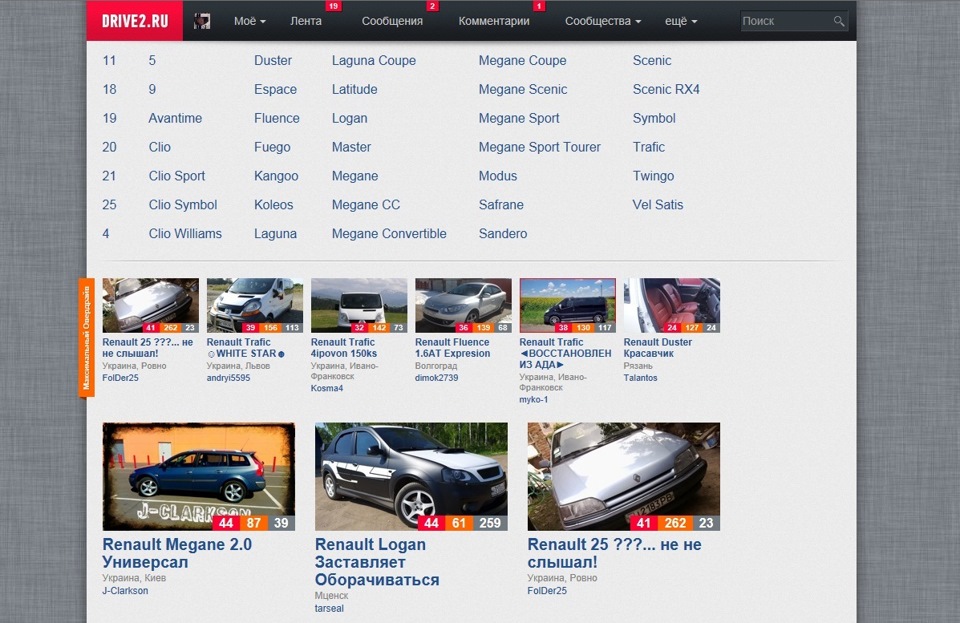
Task: Open the andryi5595 user profile
Action: [x=228, y=378]
